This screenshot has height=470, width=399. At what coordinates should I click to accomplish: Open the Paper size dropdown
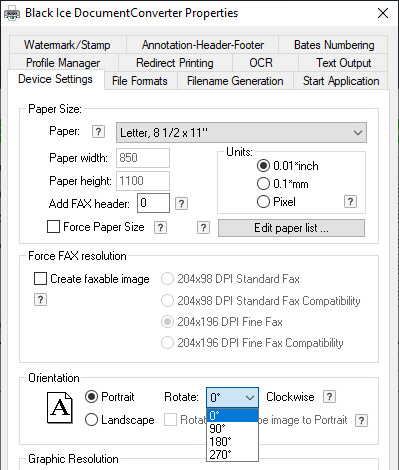(x=241, y=133)
